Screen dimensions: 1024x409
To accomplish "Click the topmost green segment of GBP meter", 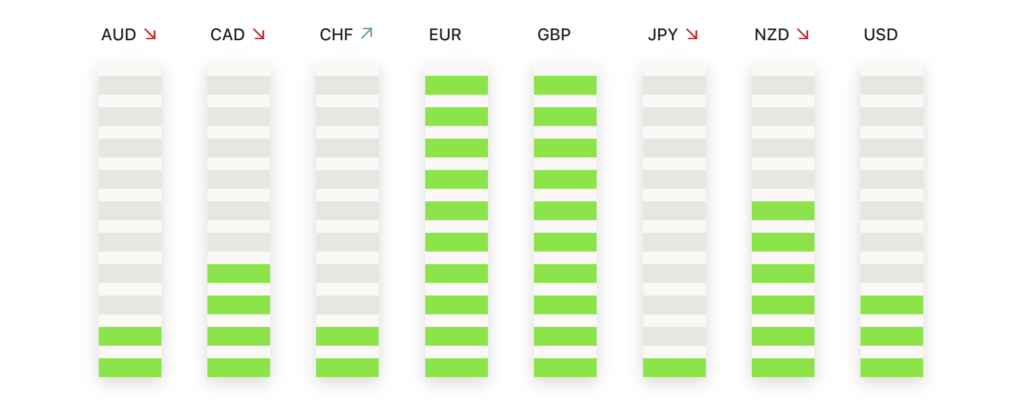I will 565,85.
